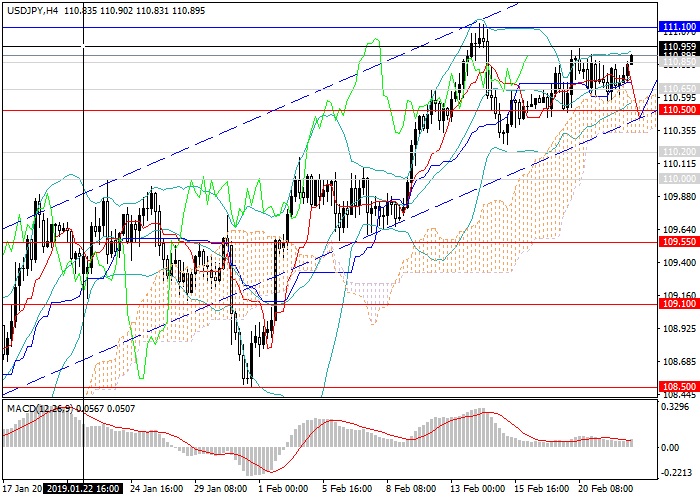Image resolution: width=700 pixels, height=500 pixels.
Task: Select the 110.500 red price level label
Action: [x=679, y=109]
